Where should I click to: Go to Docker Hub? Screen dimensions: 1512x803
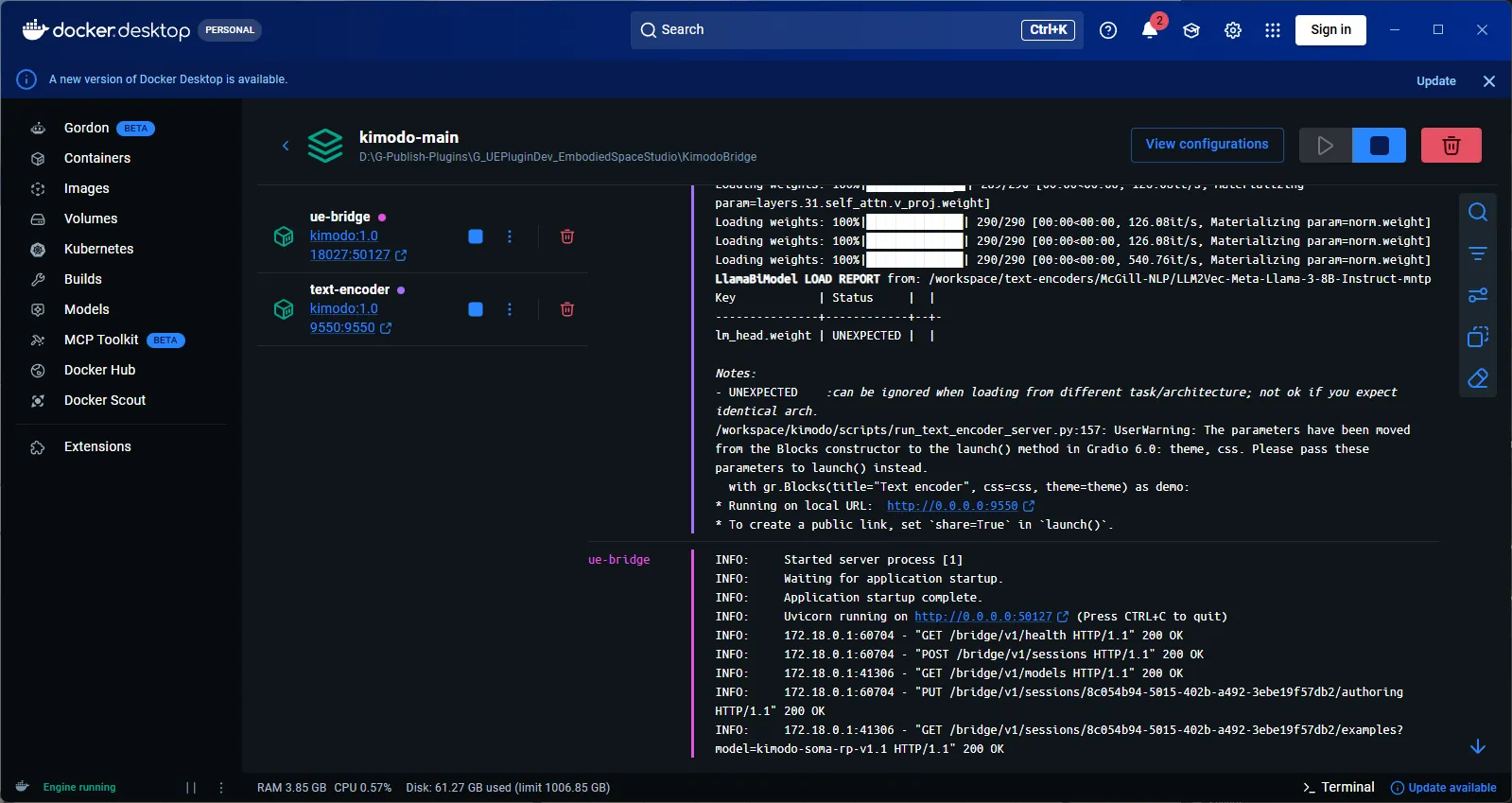pyautogui.click(x=100, y=370)
